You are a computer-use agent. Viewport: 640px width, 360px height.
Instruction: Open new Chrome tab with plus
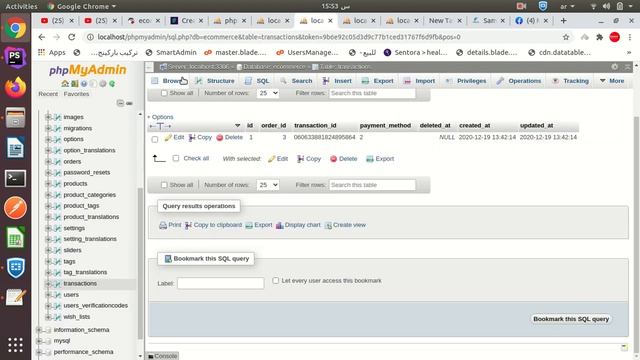(x=563, y=20)
